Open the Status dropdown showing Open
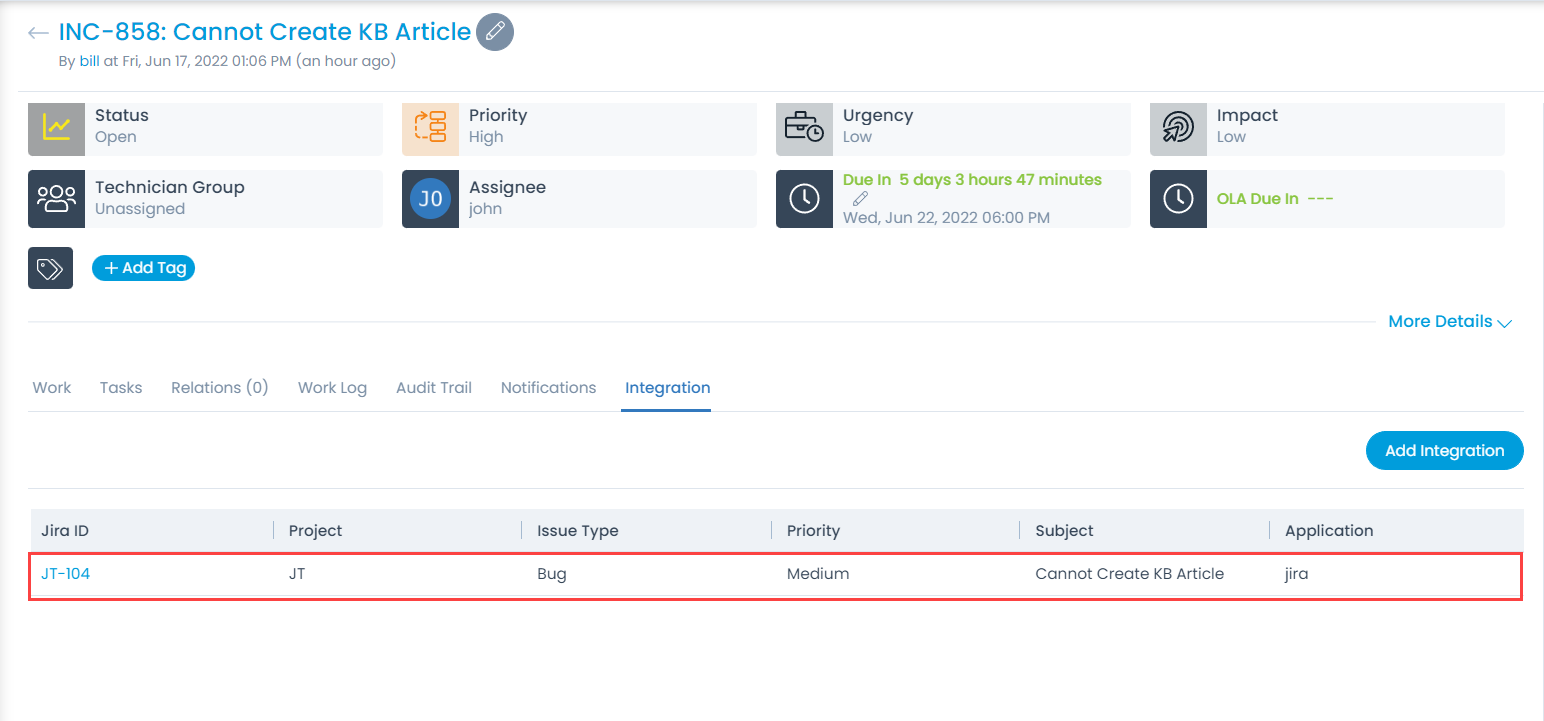This screenshot has width=1544, height=721. (x=116, y=137)
